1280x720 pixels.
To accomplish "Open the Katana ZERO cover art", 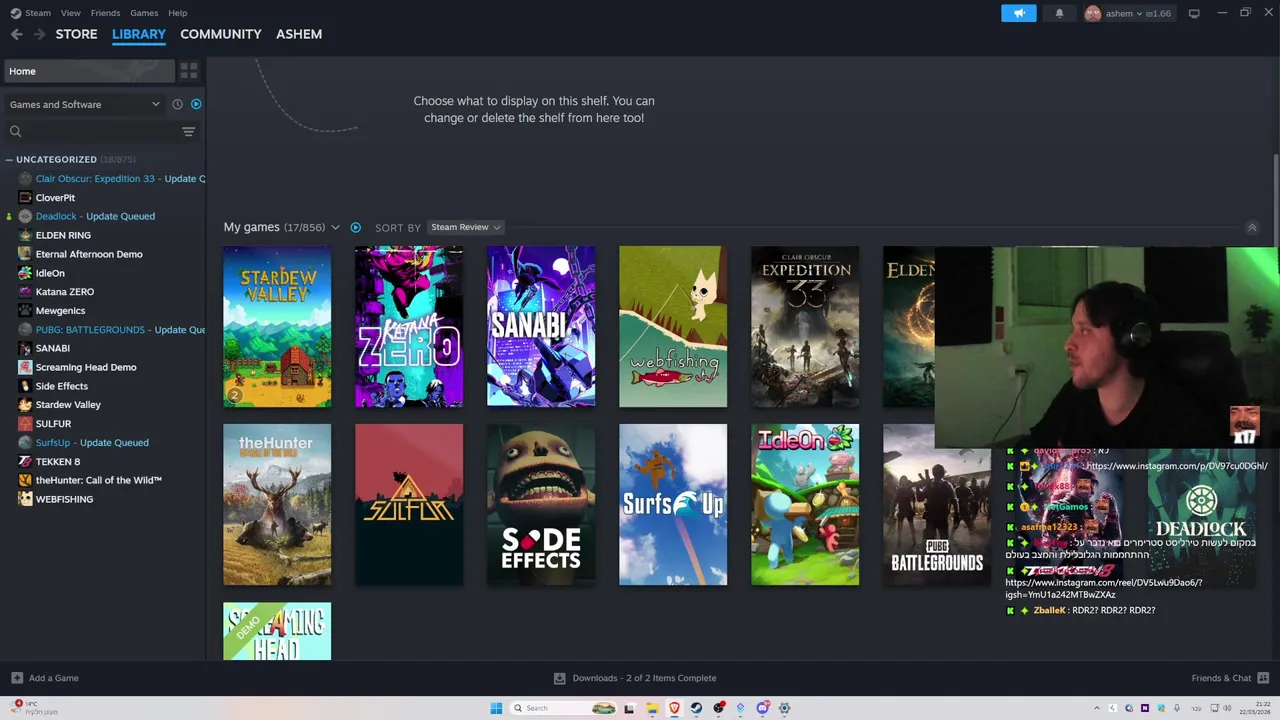I will pos(409,327).
